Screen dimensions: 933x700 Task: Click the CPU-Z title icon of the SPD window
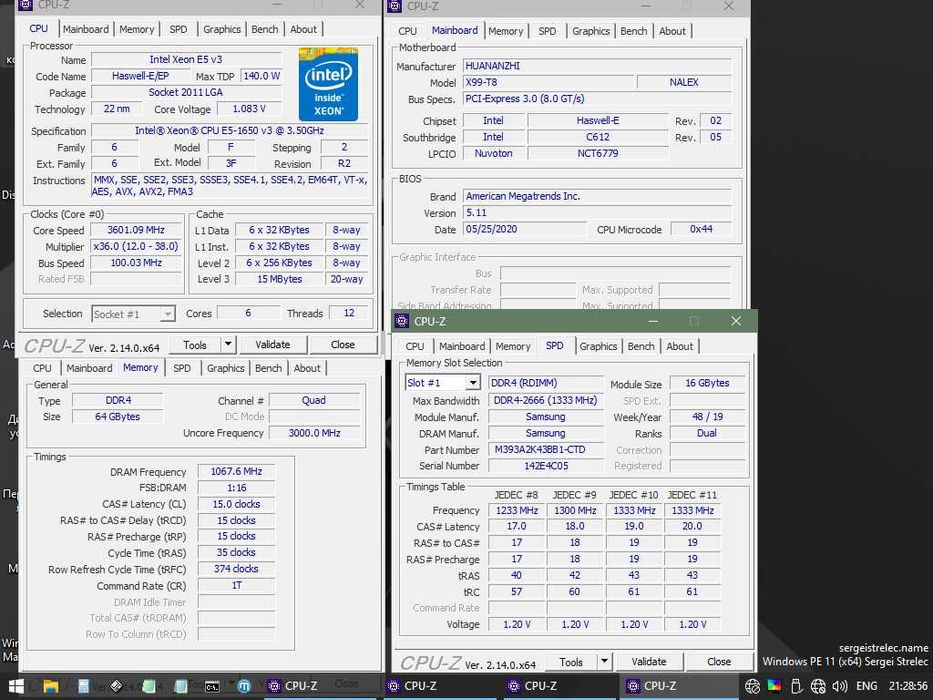402,321
